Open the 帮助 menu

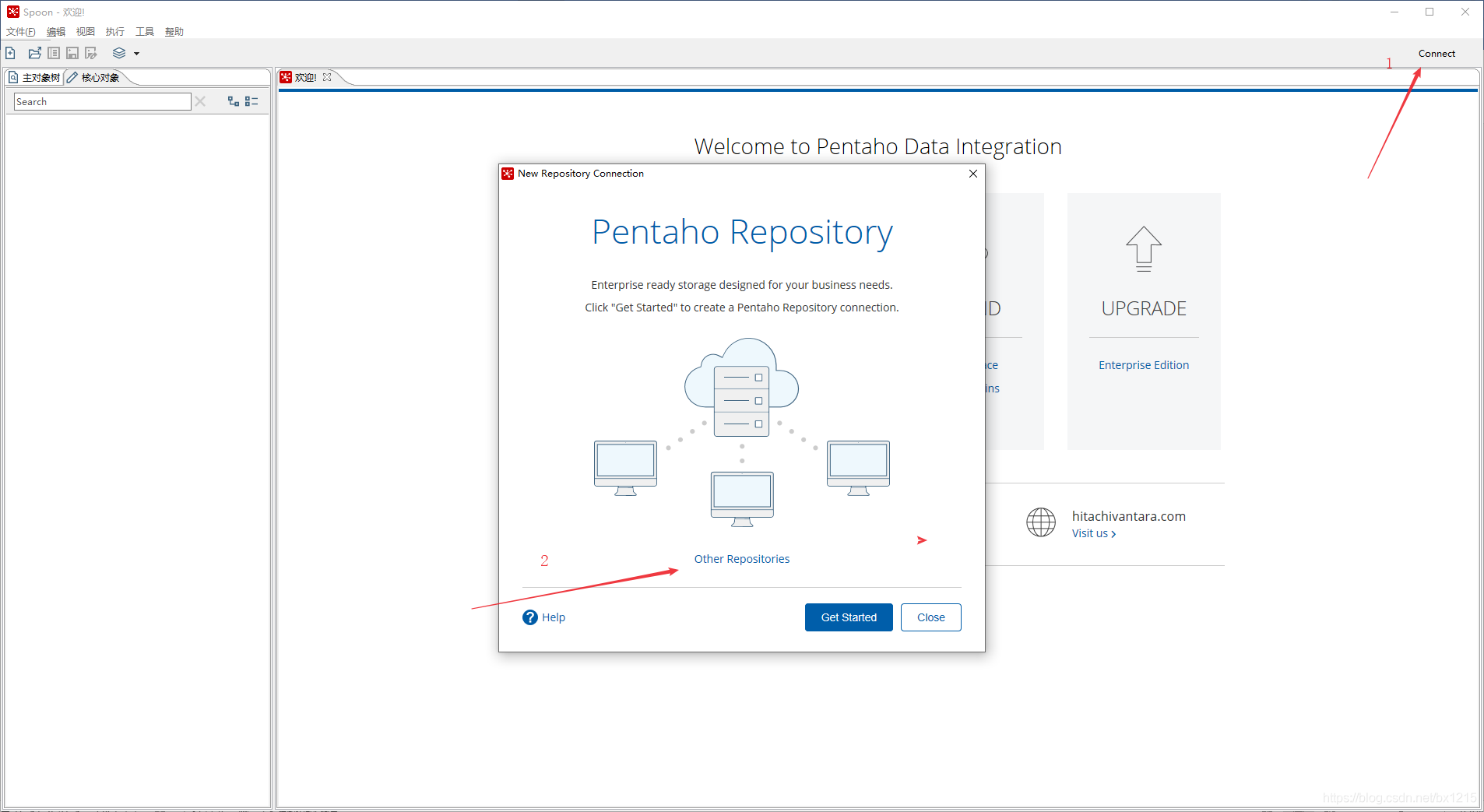[x=174, y=32]
